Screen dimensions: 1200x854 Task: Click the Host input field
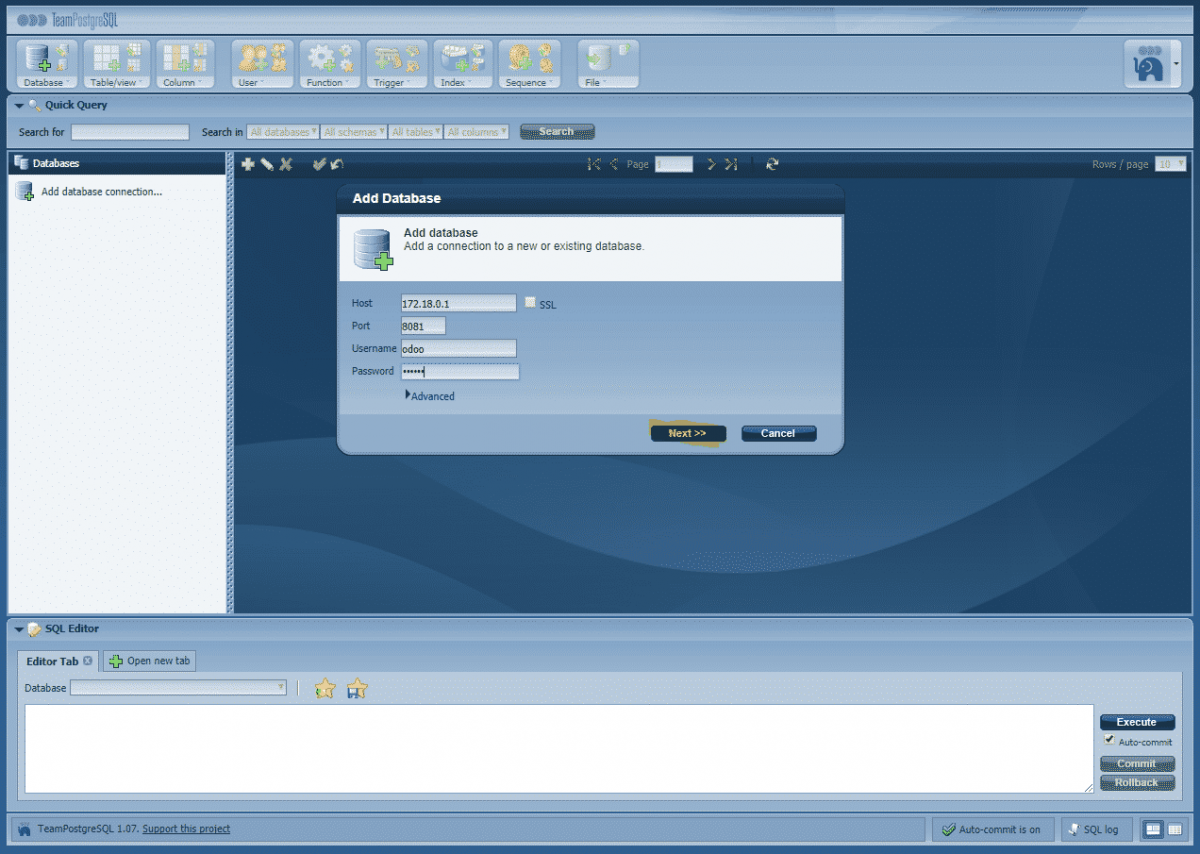pyautogui.click(x=458, y=303)
